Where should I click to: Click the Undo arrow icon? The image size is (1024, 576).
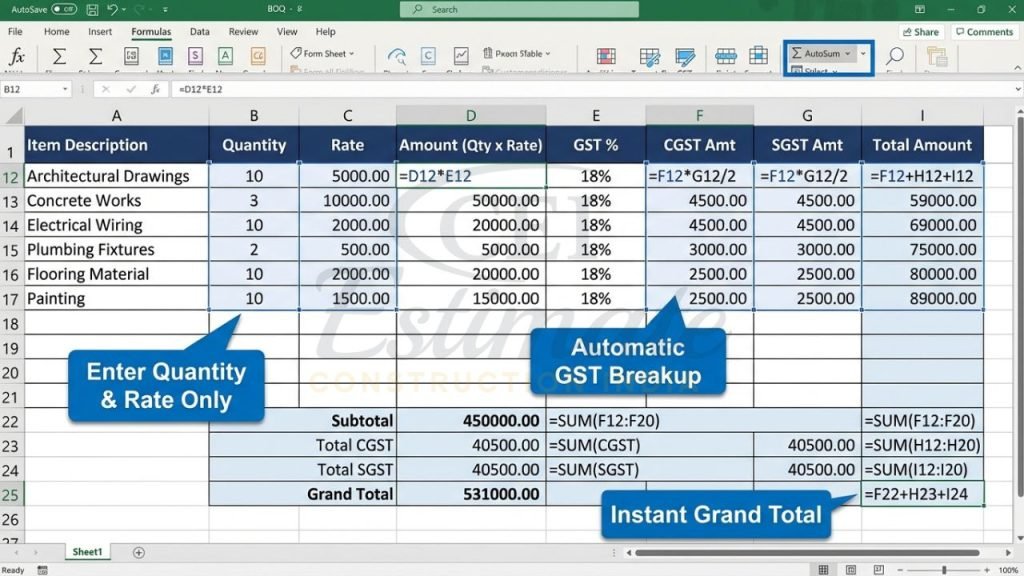click(112, 9)
